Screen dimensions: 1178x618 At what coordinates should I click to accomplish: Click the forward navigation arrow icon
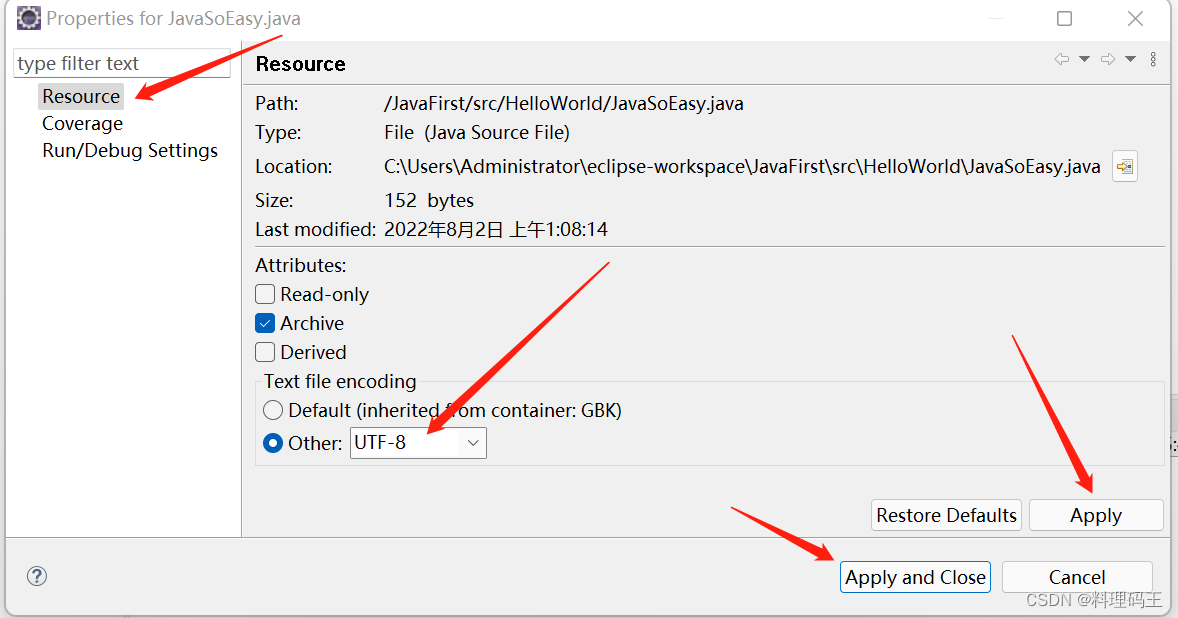1107,60
